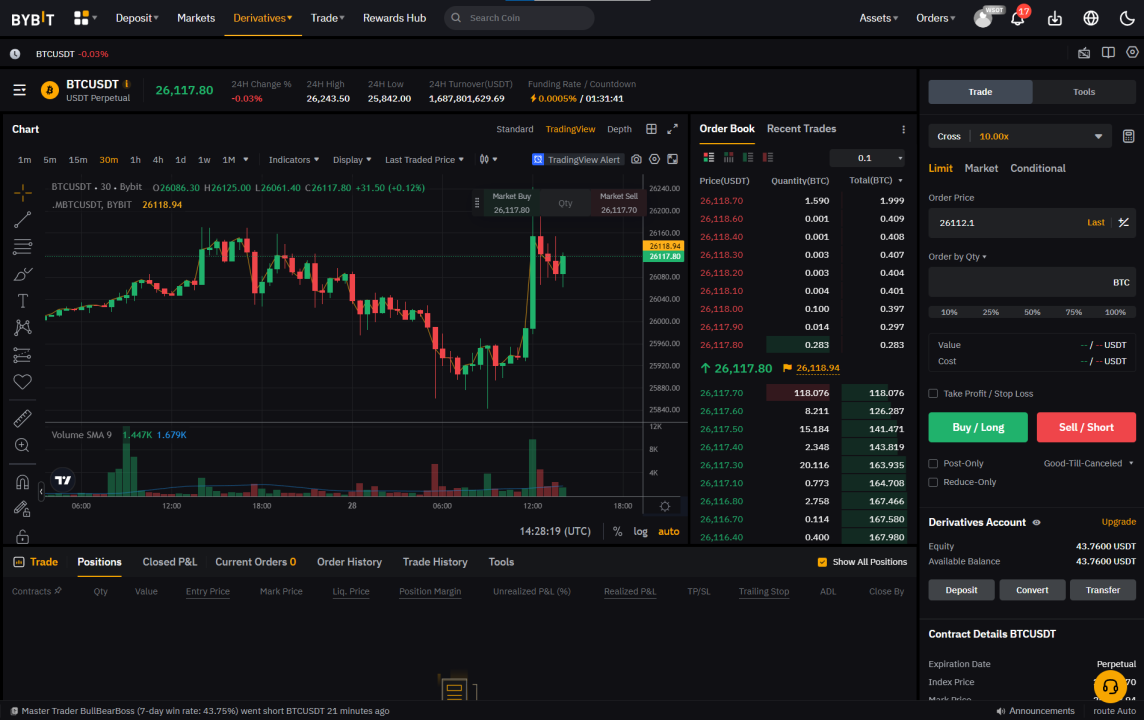Open Markets menu item
1144x720 pixels.
click(196, 18)
